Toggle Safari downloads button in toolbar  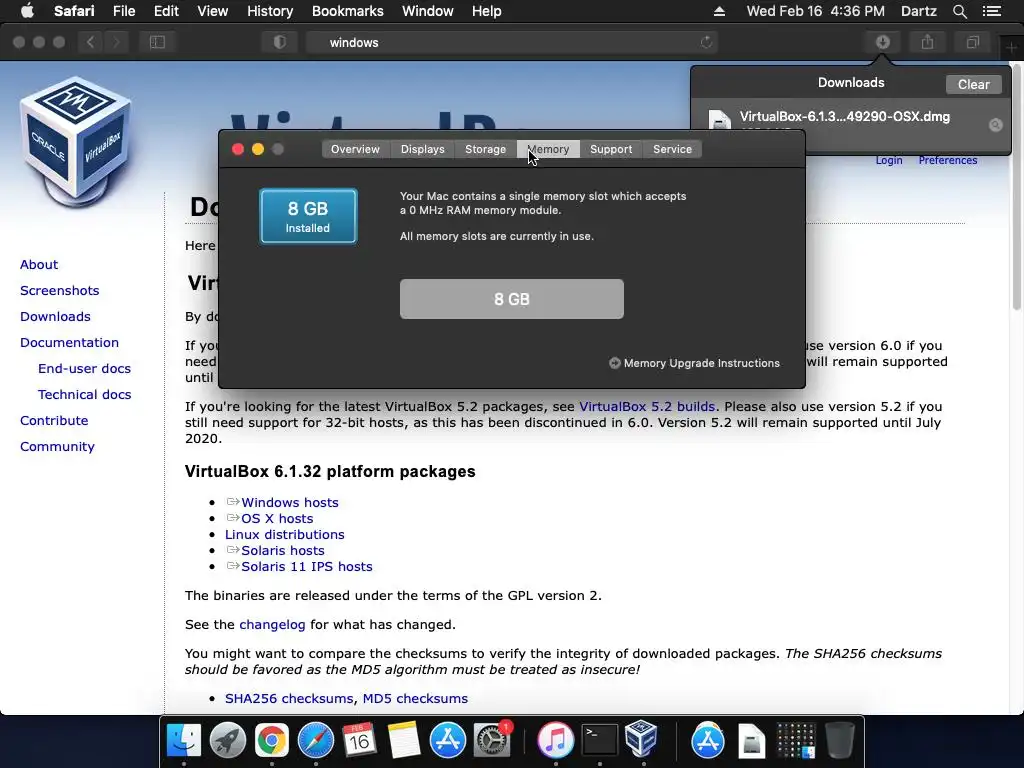coord(882,42)
